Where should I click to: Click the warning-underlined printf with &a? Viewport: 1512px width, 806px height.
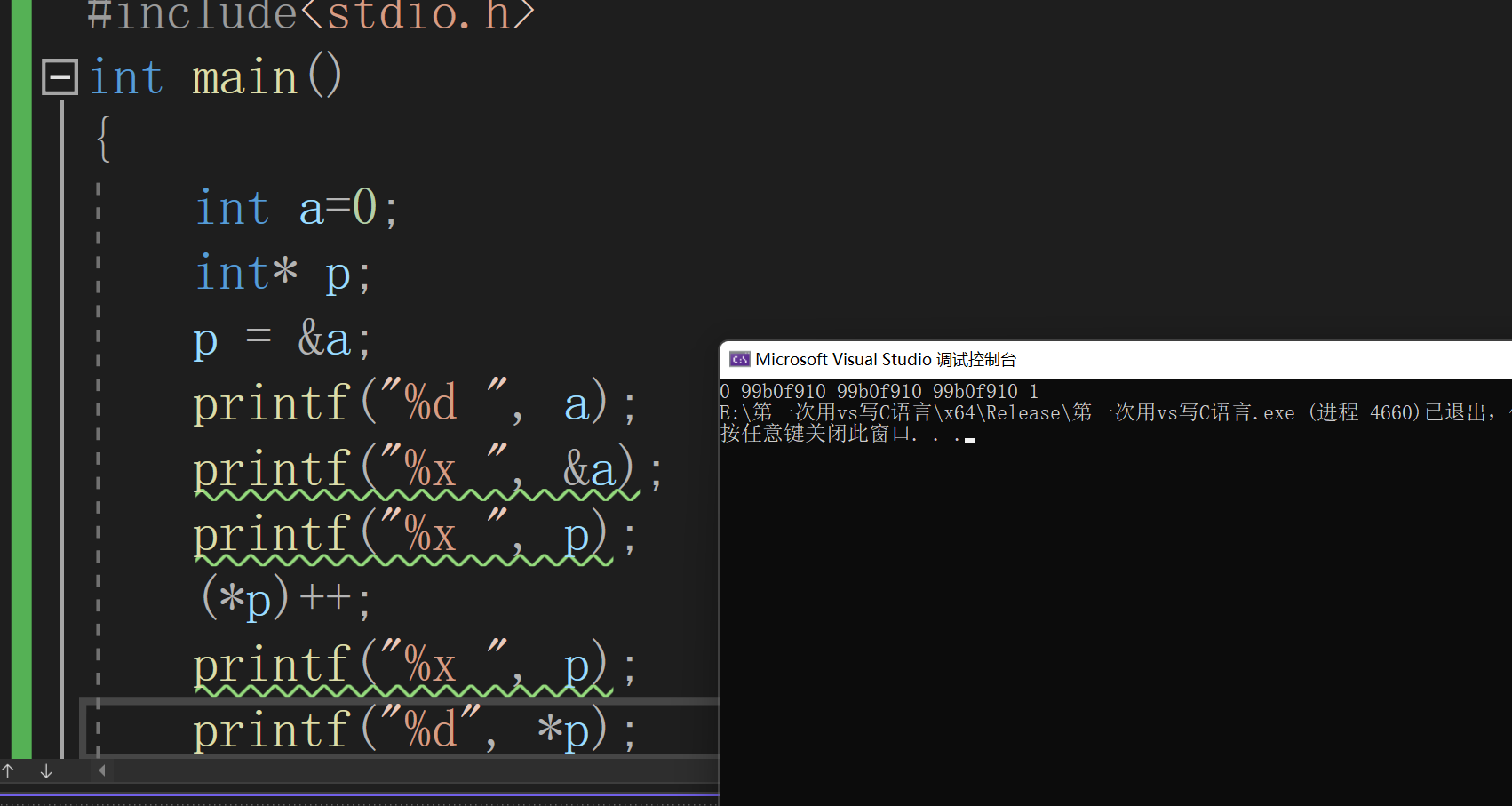point(428,470)
